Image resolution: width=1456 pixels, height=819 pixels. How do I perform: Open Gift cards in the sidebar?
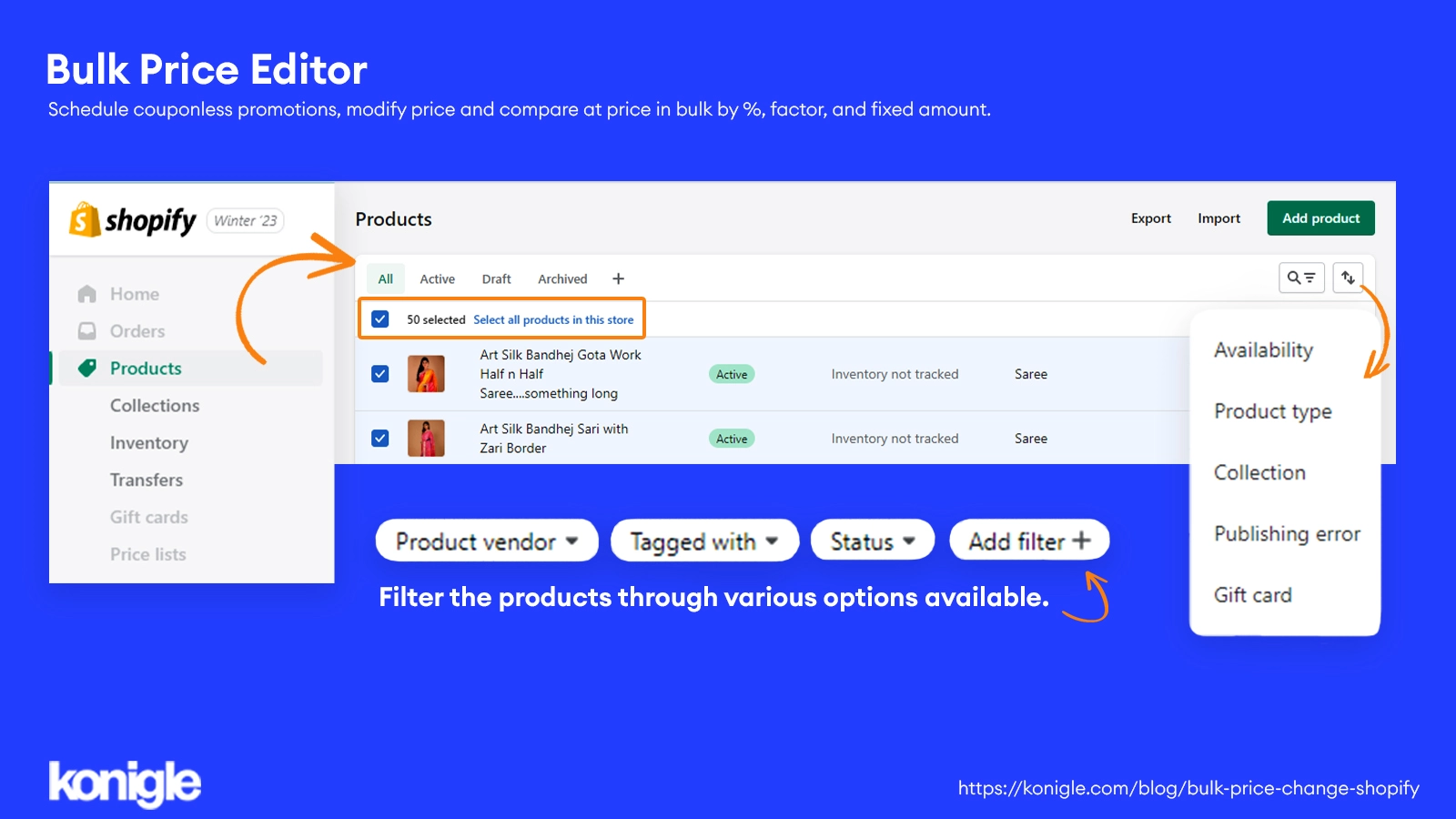[x=149, y=517]
